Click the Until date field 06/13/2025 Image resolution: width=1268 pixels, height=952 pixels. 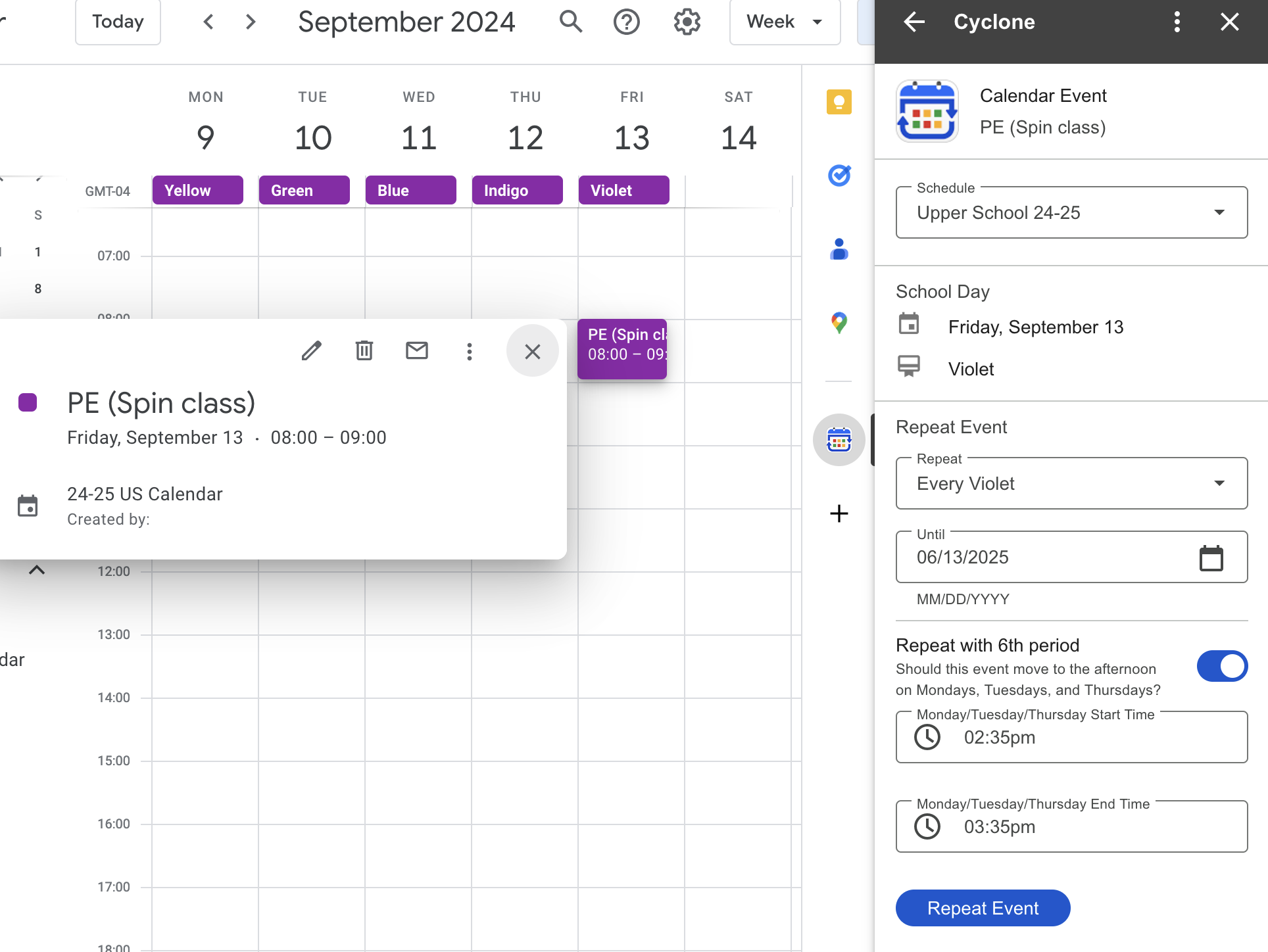[x=1071, y=557]
